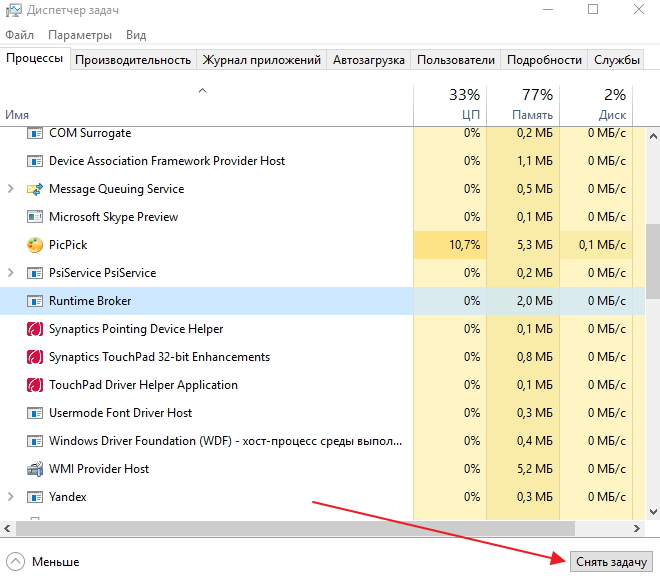The image size is (660, 584).
Task: Switch to the Процессы tab
Action: coord(35,58)
